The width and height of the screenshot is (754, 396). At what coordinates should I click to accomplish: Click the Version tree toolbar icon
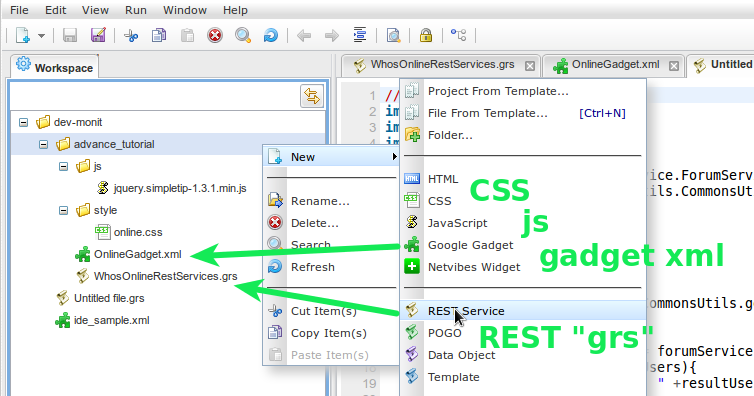pyautogui.click(x=458, y=35)
